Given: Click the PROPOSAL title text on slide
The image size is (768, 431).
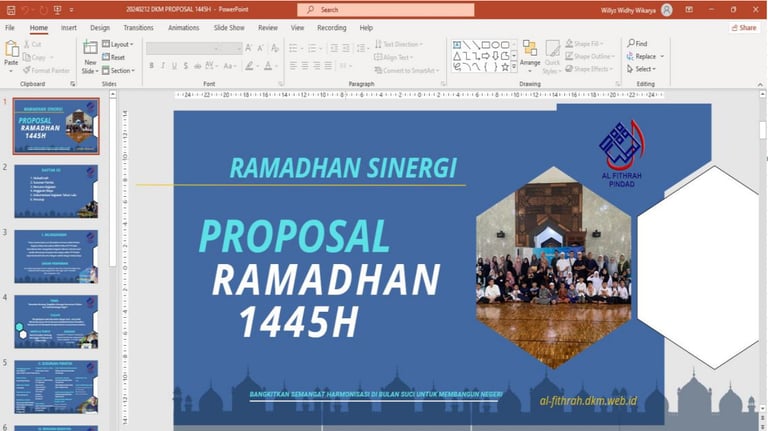Looking at the screenshot, I should [294, 237].
